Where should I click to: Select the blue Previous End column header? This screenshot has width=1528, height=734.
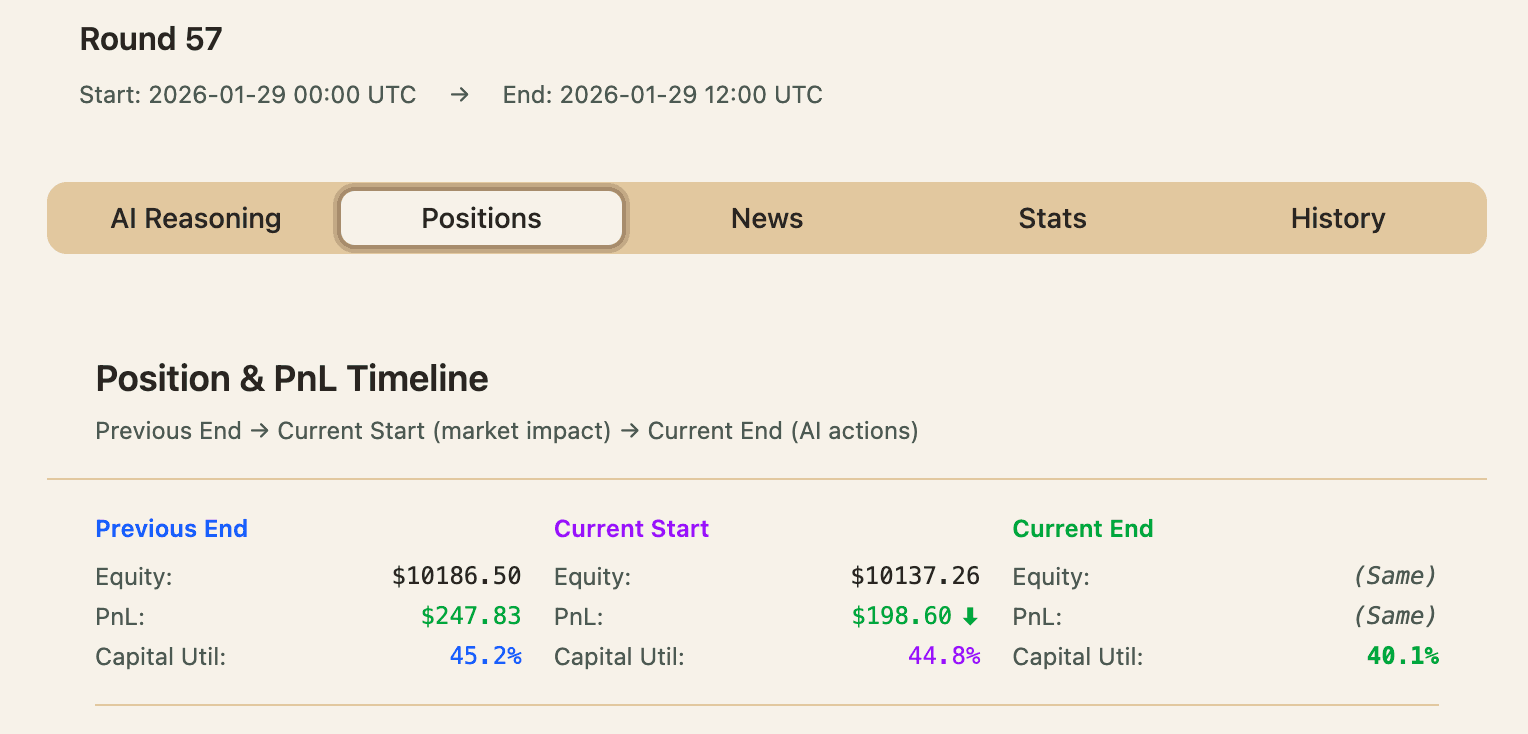point(172,529)
